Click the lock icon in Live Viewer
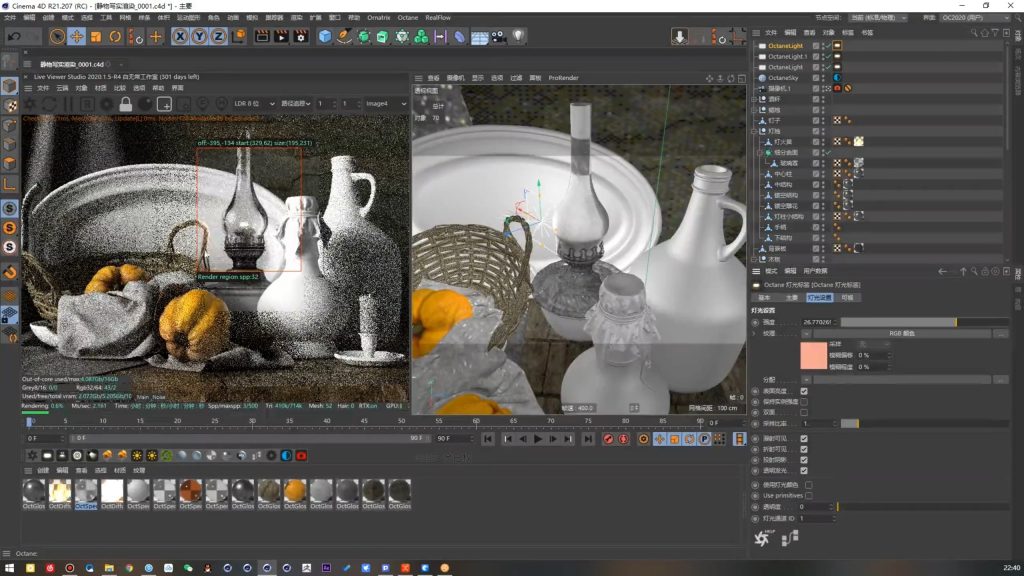This screenshot has width=1024, height=576. 126,104
